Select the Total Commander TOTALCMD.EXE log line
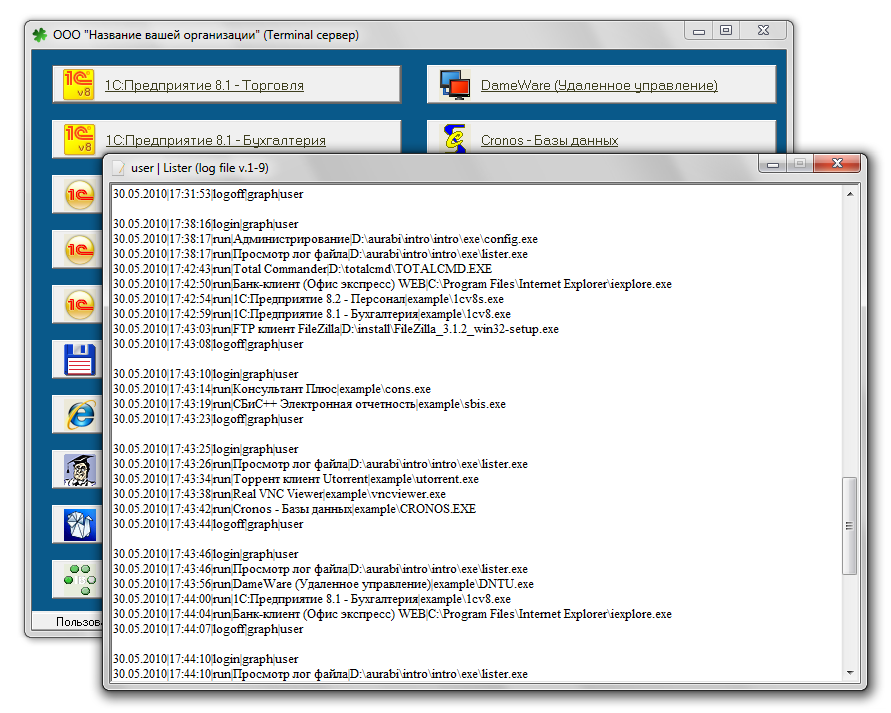The width and height of the screenshot is (891, 713). (x=302, y=269)
